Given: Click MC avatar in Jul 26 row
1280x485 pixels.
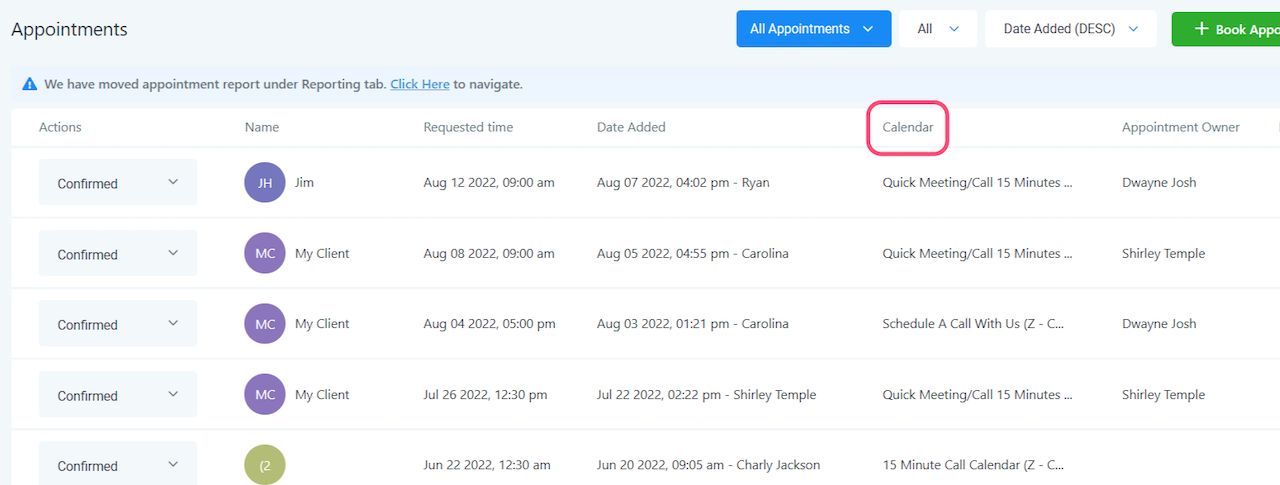Looking at the screenshot, I should click(265, 395).
